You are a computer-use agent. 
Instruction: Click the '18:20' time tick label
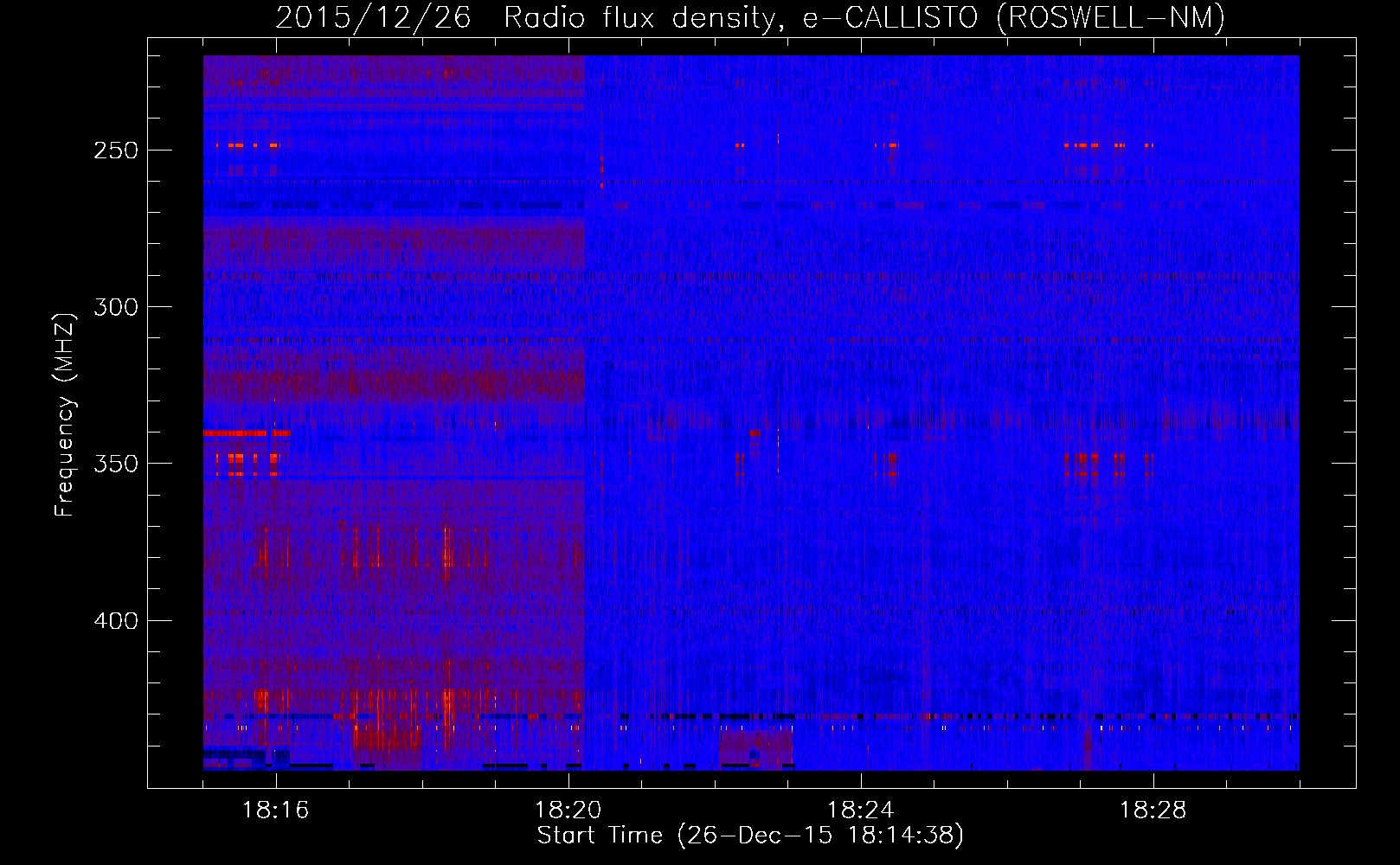click(x=568, y=811)
